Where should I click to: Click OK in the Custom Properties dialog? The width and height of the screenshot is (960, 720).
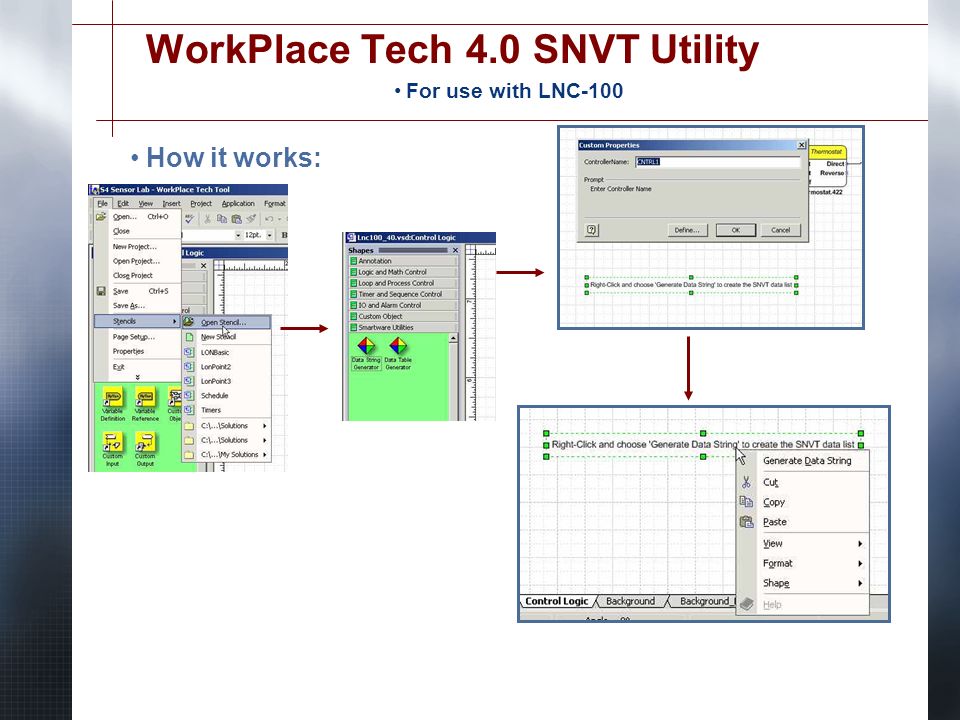point(736,230)
